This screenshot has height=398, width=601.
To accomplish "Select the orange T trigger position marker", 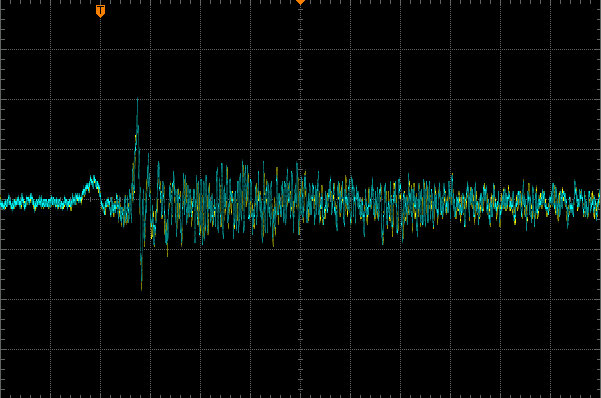I will click(100, 11).
